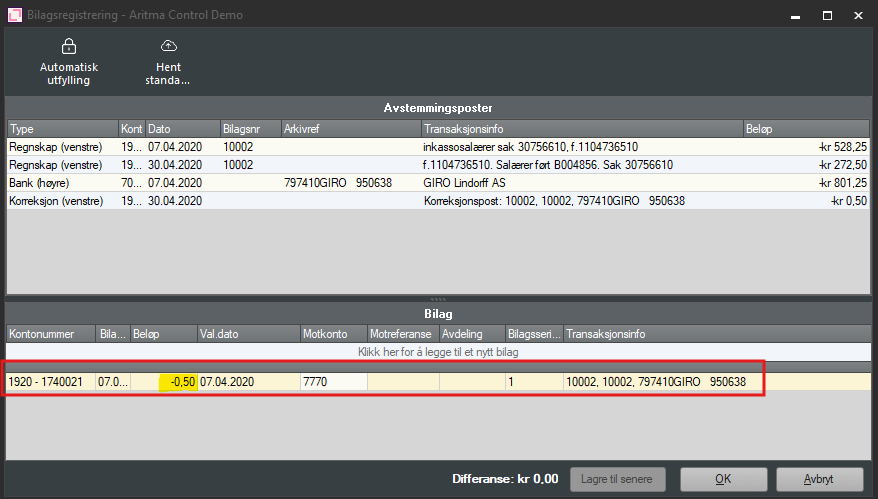Image resolution: width=878 pixels, height=499 pixels.
Task: Click the empty Motreferanse cell in Bilag row
Action: (402, 382)
